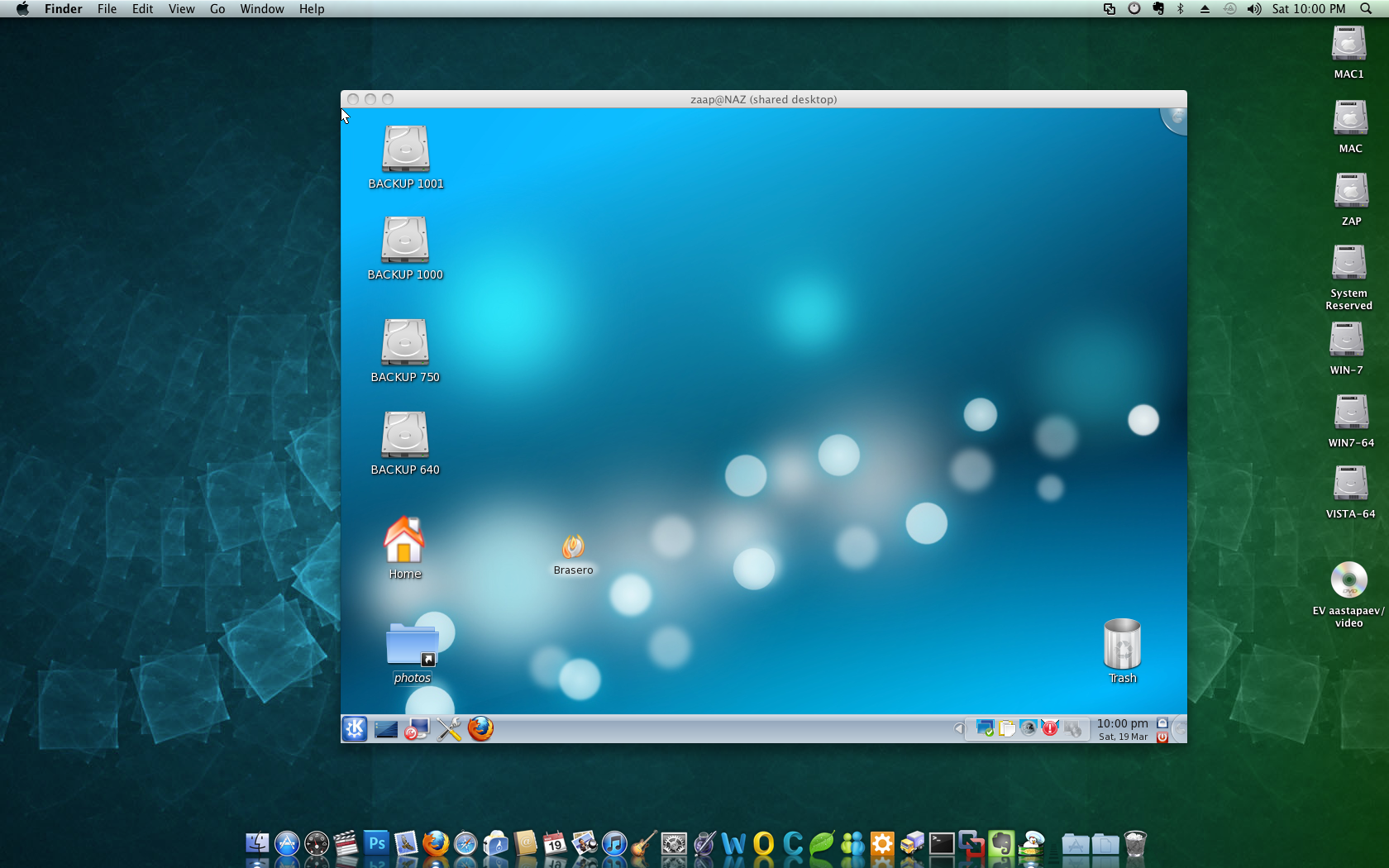Select the BACKUP 1000 drive icon
The image size is (1389, 868).
pos(405,248)
